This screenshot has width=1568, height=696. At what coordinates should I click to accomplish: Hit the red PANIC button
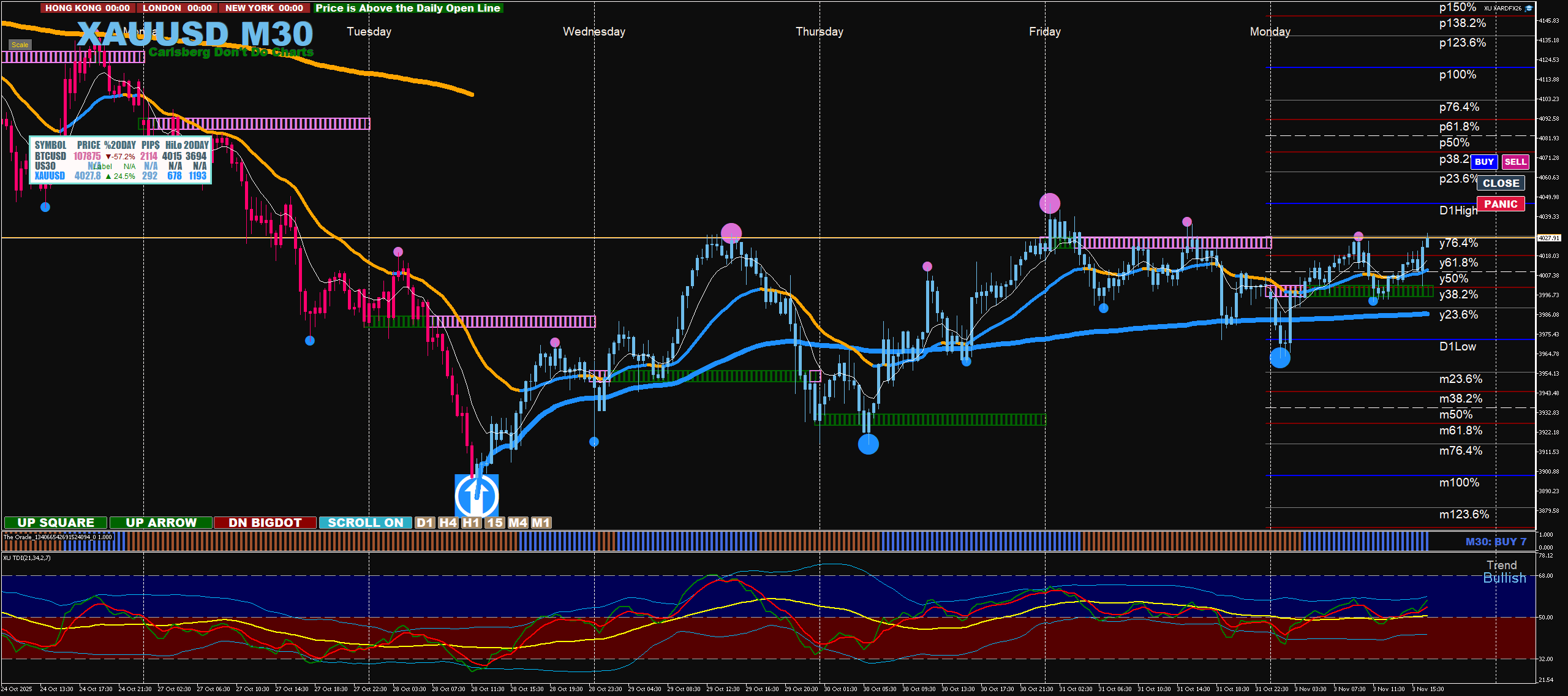(1500, 204)
